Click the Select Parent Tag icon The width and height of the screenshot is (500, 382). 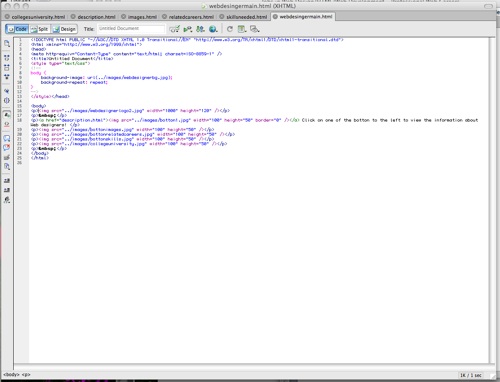coord(7,91)
